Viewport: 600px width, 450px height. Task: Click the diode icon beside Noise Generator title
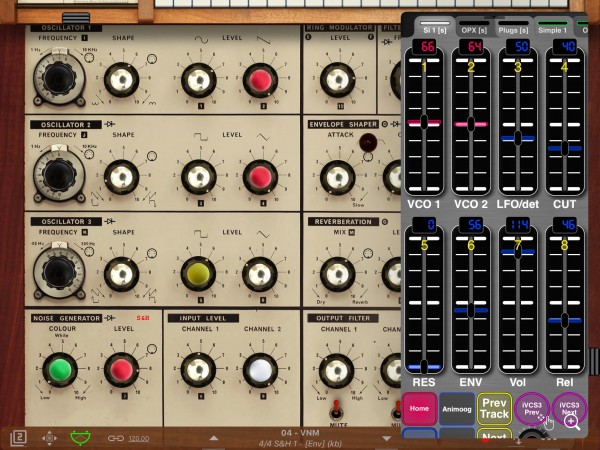(x=110, y=318)
